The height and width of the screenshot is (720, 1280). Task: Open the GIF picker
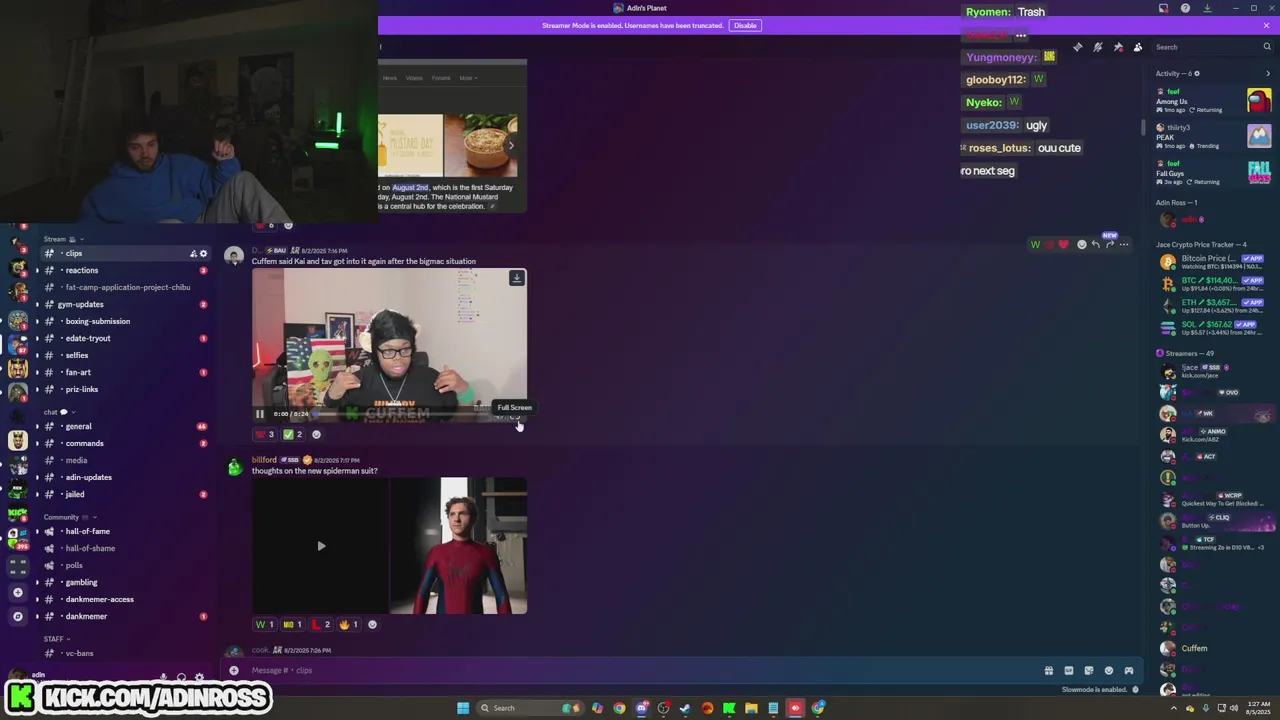1069,670
